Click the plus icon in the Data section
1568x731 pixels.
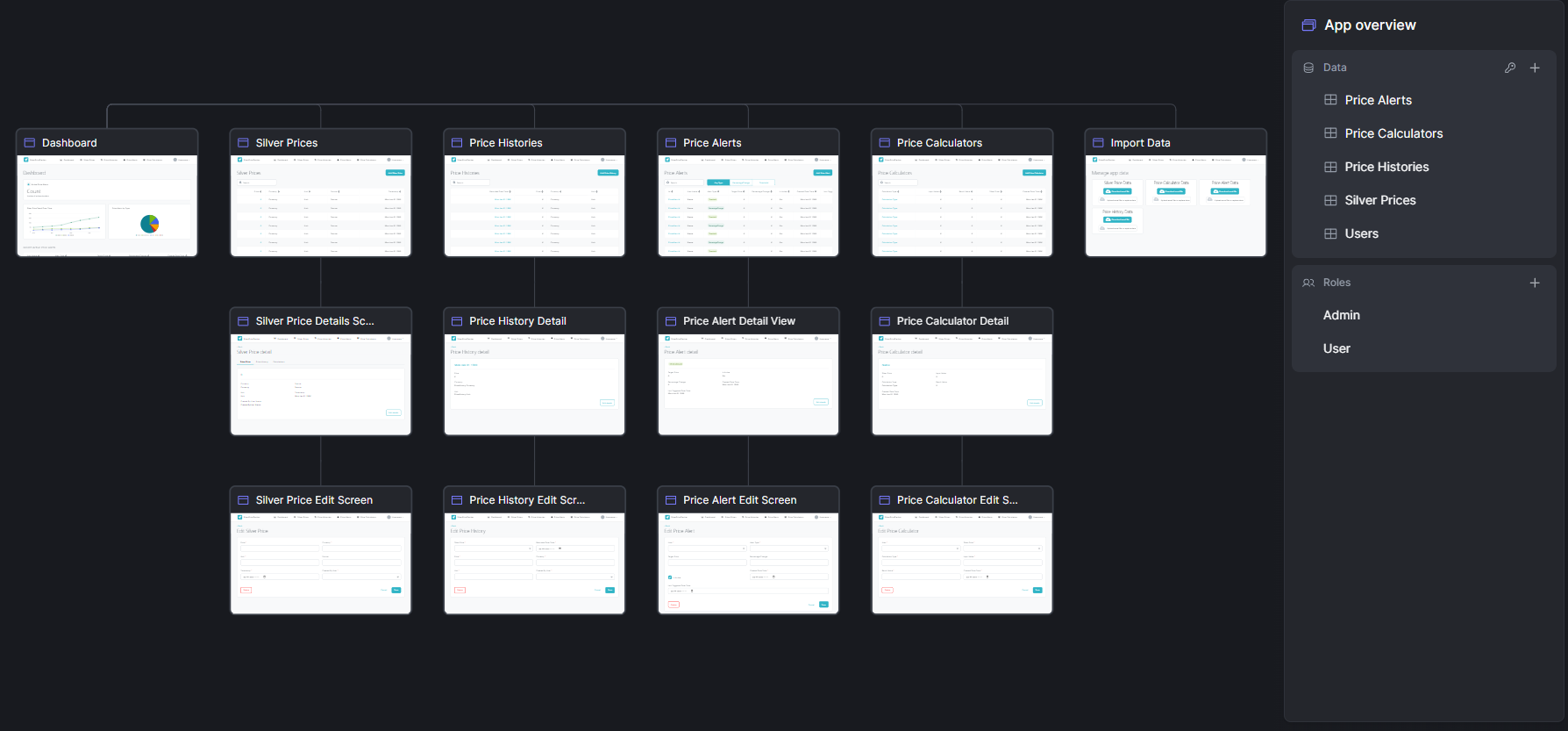1535,68
